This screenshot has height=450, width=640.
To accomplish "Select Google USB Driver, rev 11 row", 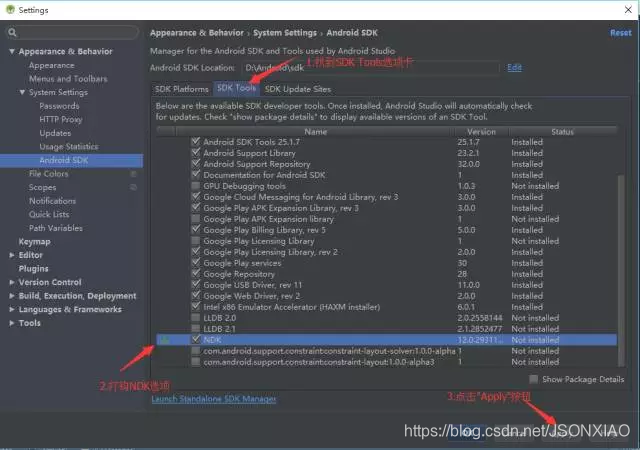I will tap(386, 285).
